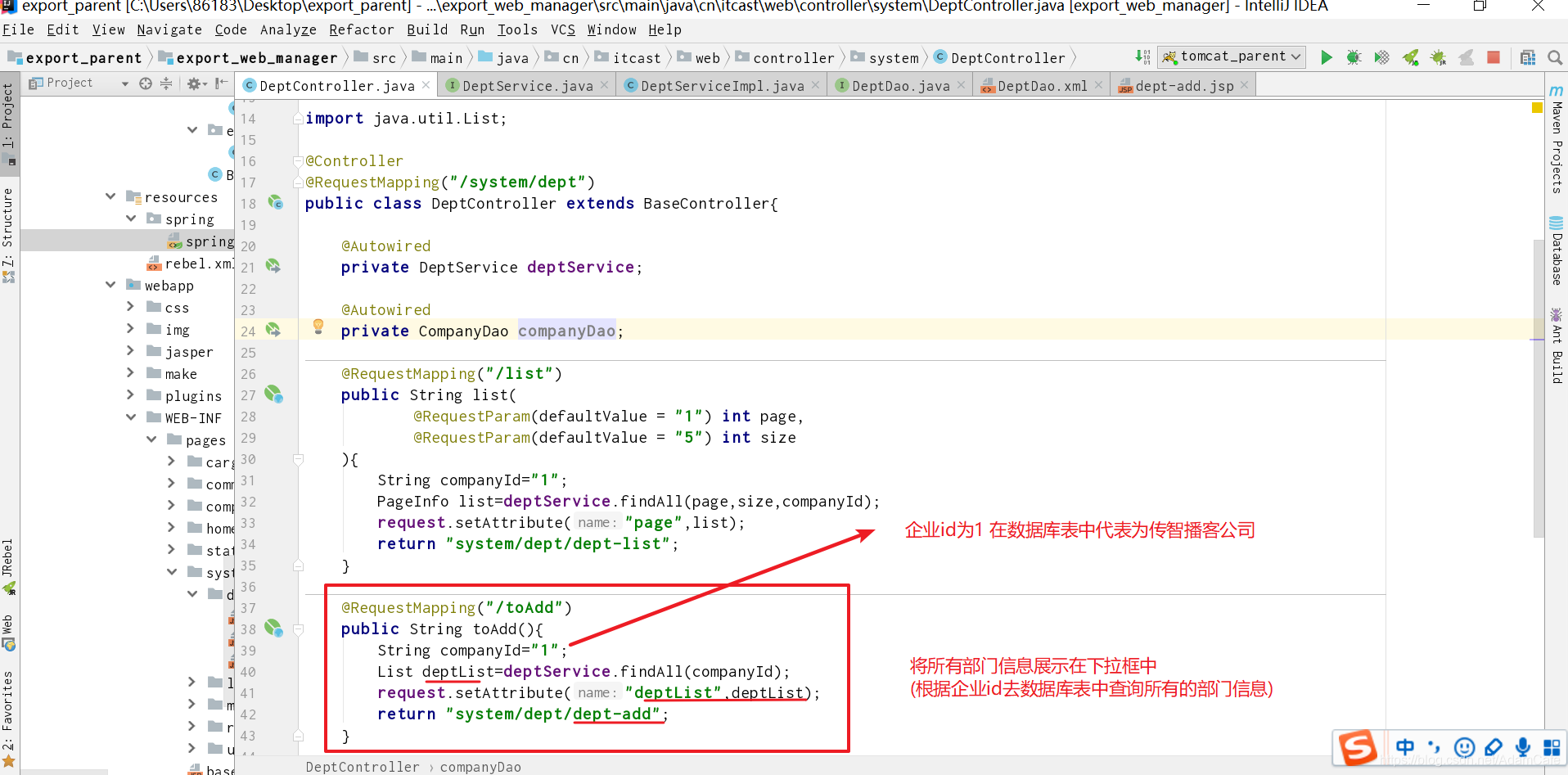
Task: Open the VCS menu
Action: 563,29
